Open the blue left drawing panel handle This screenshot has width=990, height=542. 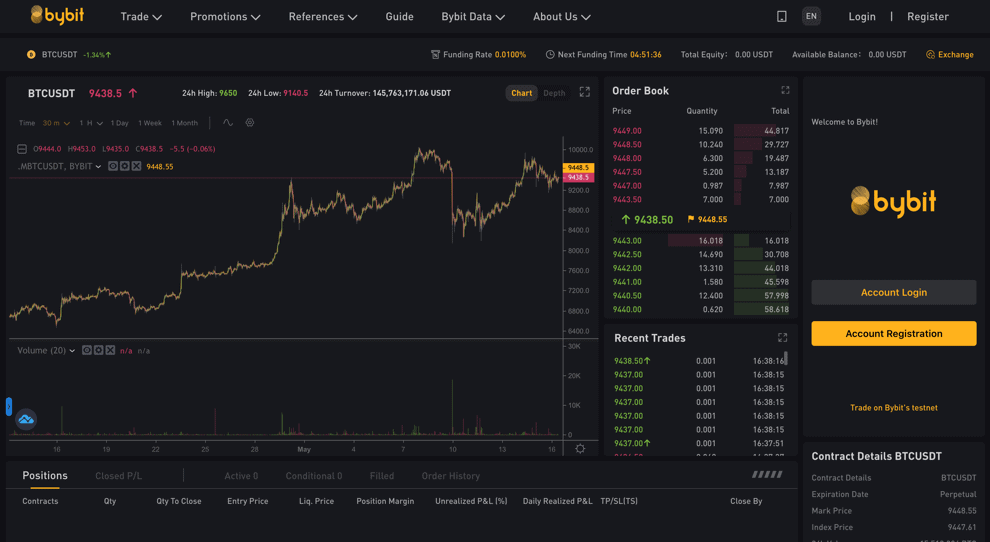pyautogui.click(x=9, y=406)
